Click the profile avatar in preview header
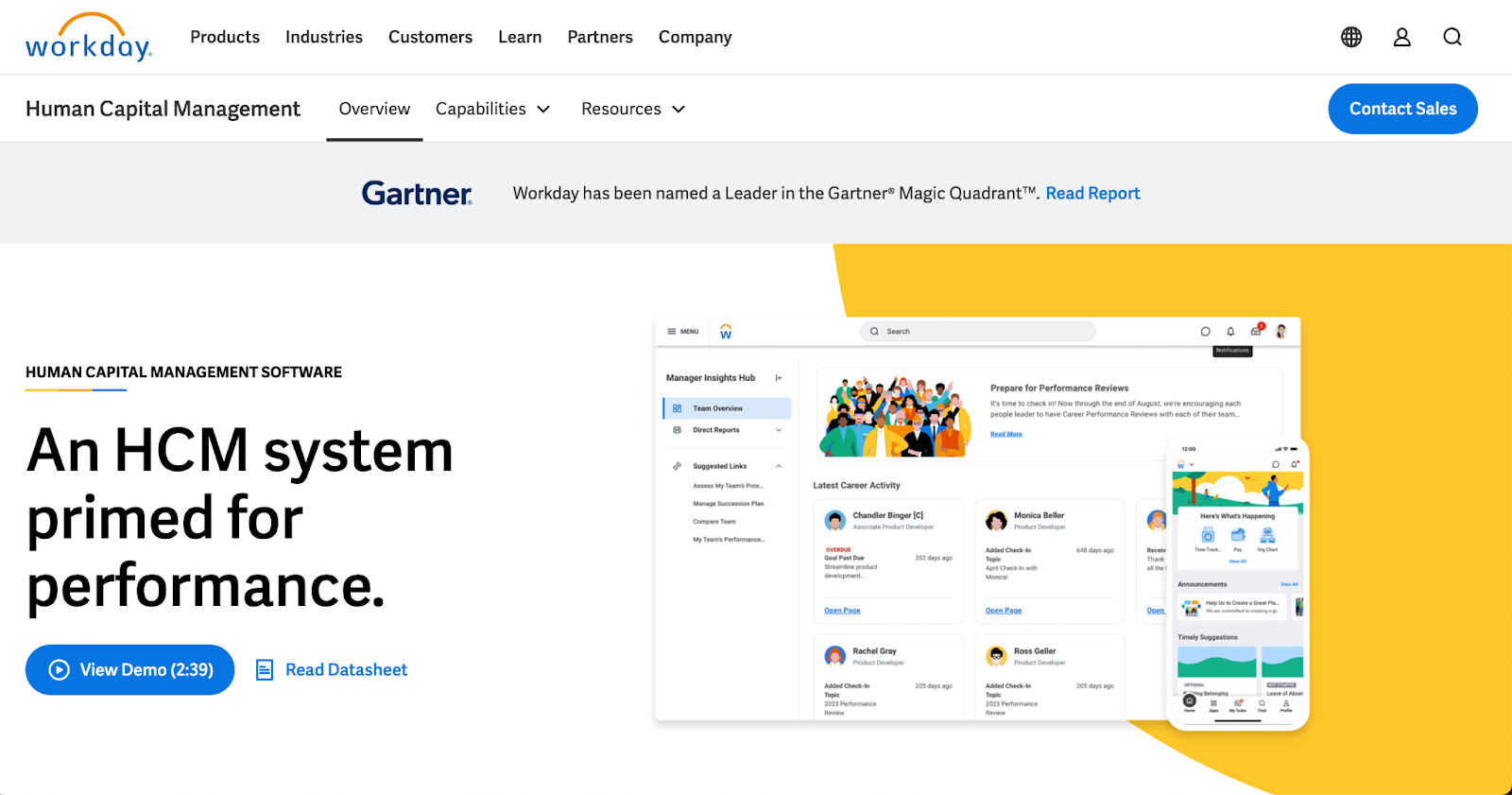Screen dimensions: 1512x795 (1282, 331)
